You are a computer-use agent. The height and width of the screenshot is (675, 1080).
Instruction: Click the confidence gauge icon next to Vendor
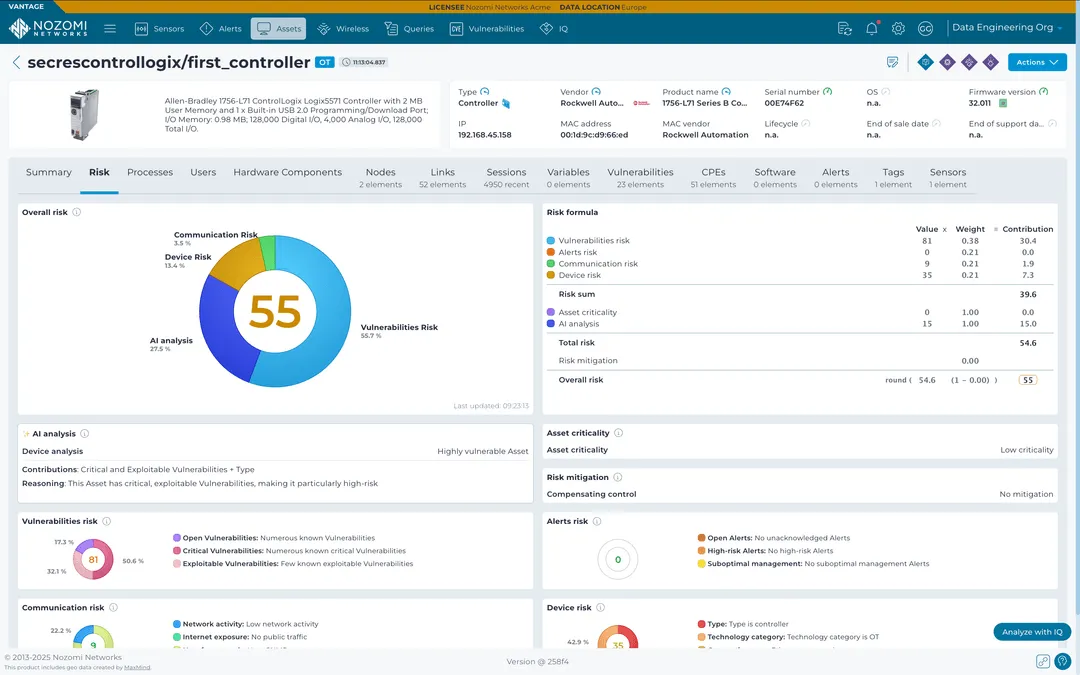click(596, 92)
